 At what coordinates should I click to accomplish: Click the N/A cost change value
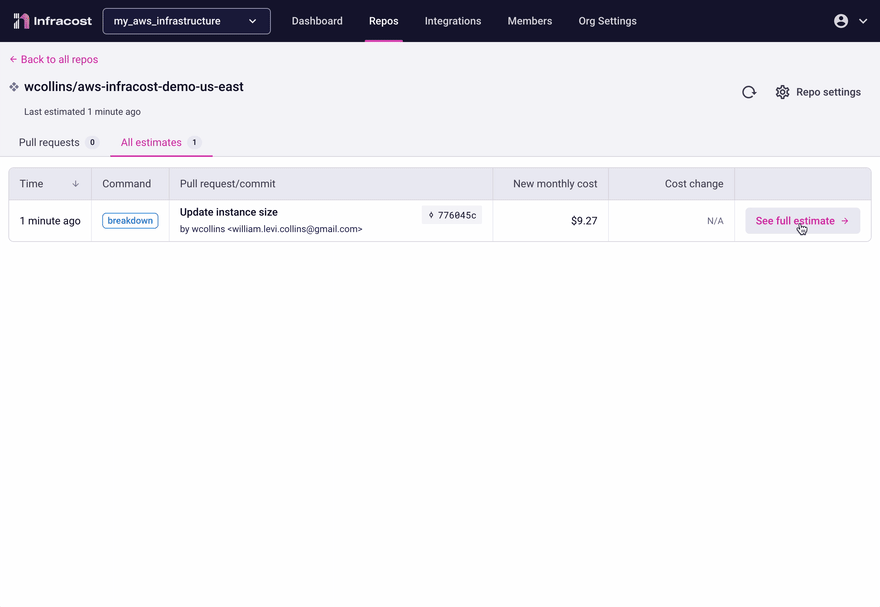[715, 221]
